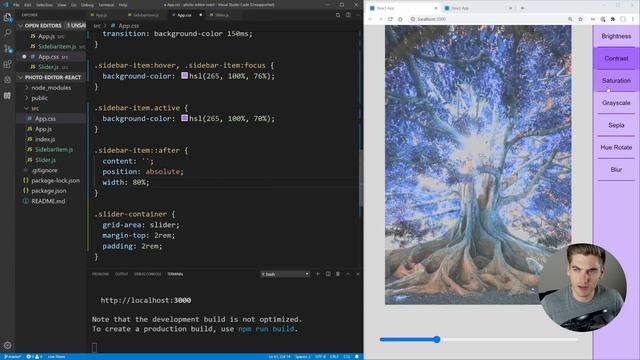Open the View menu
Viewport: 640px width, 360px height.
tap(62, 5)
